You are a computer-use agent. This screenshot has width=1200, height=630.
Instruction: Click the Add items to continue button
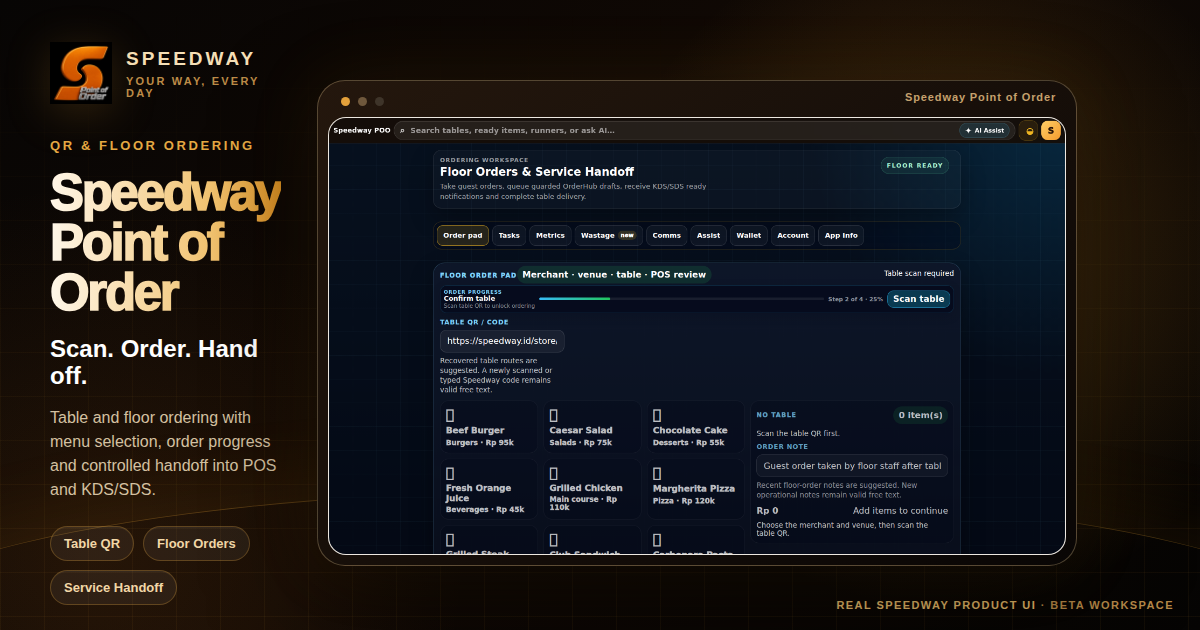pyautogui.click(x=900, y=511)
